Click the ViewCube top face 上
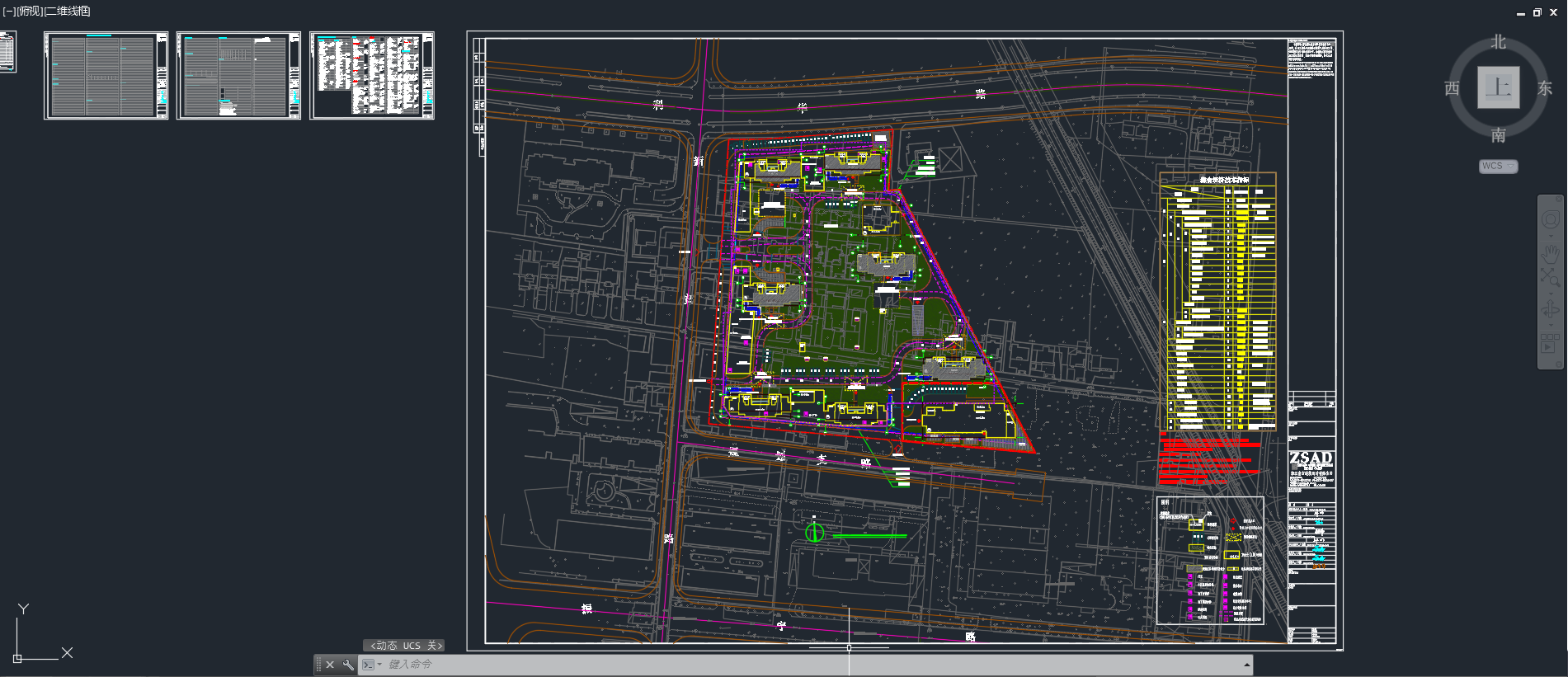1568x677 pixels. (x=1498, y=87)
